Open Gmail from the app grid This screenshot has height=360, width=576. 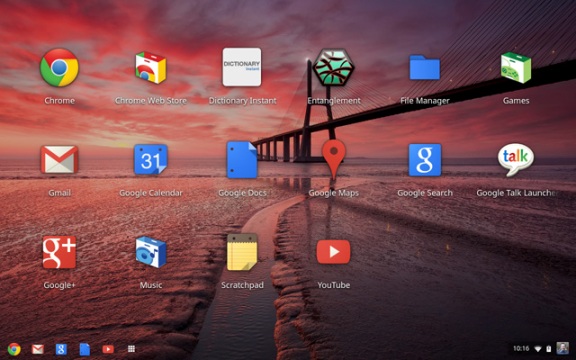click(59, 159)
